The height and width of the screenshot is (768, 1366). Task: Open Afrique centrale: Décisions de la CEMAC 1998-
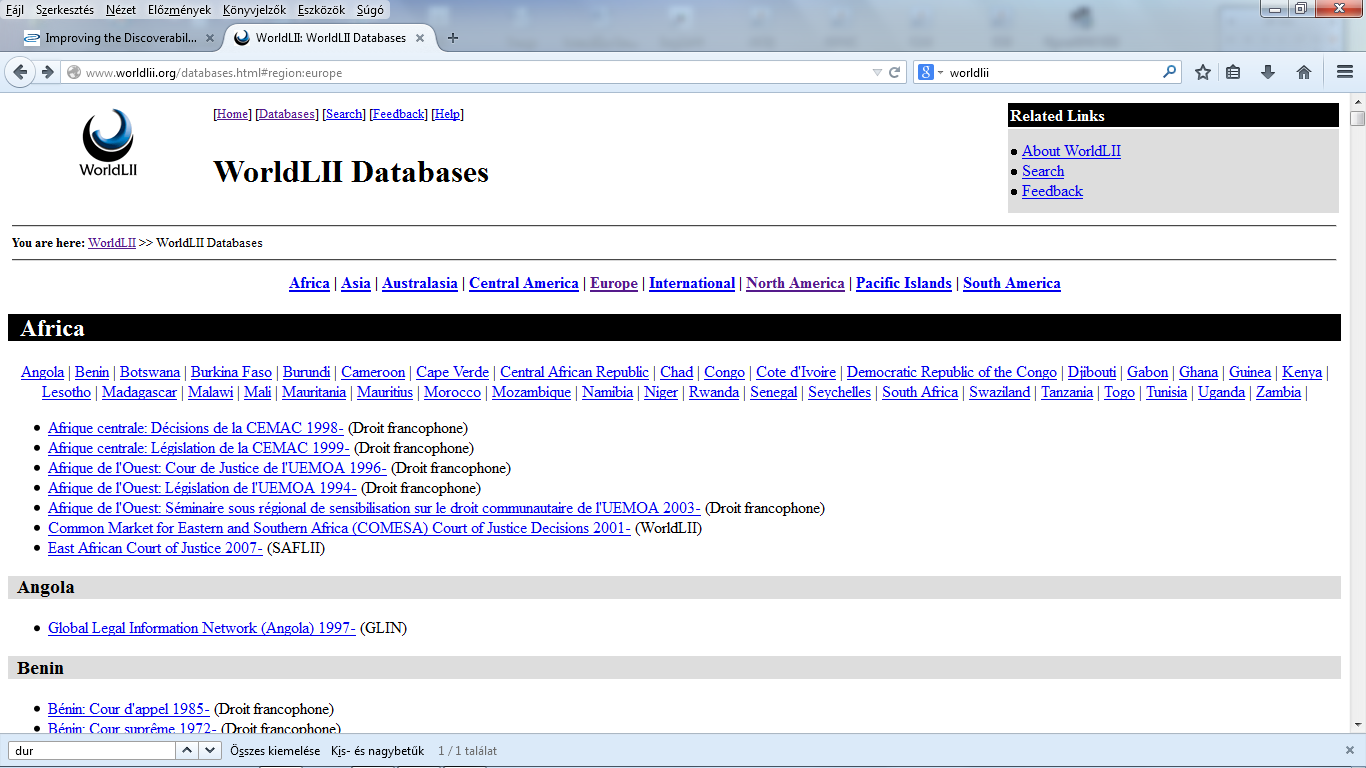click(196, 428)
